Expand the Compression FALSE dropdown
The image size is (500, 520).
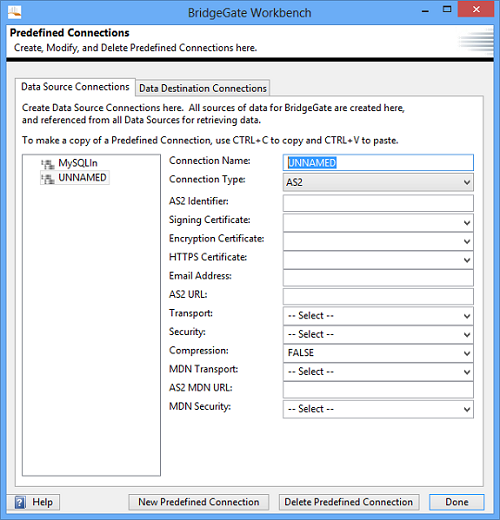coord(378,353)
